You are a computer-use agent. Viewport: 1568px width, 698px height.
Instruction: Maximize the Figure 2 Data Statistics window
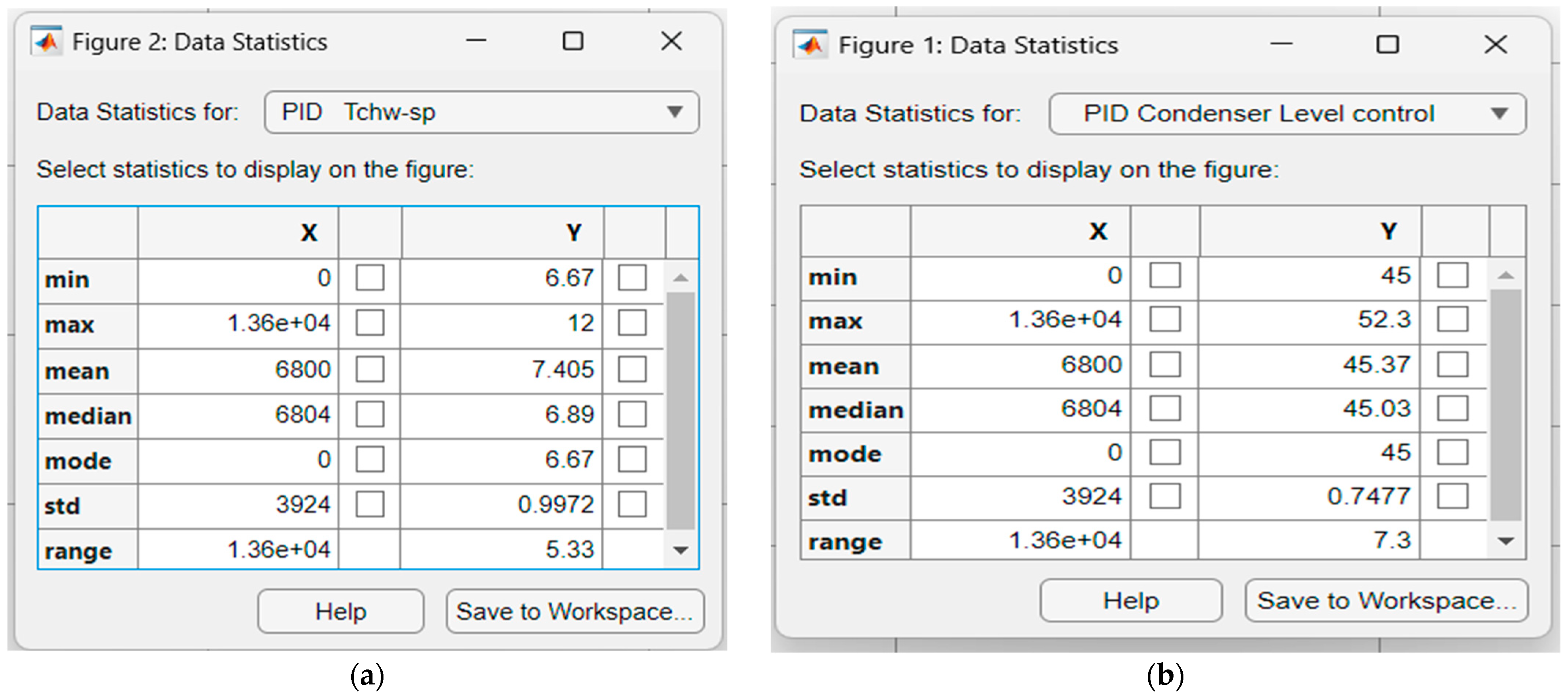573,41
